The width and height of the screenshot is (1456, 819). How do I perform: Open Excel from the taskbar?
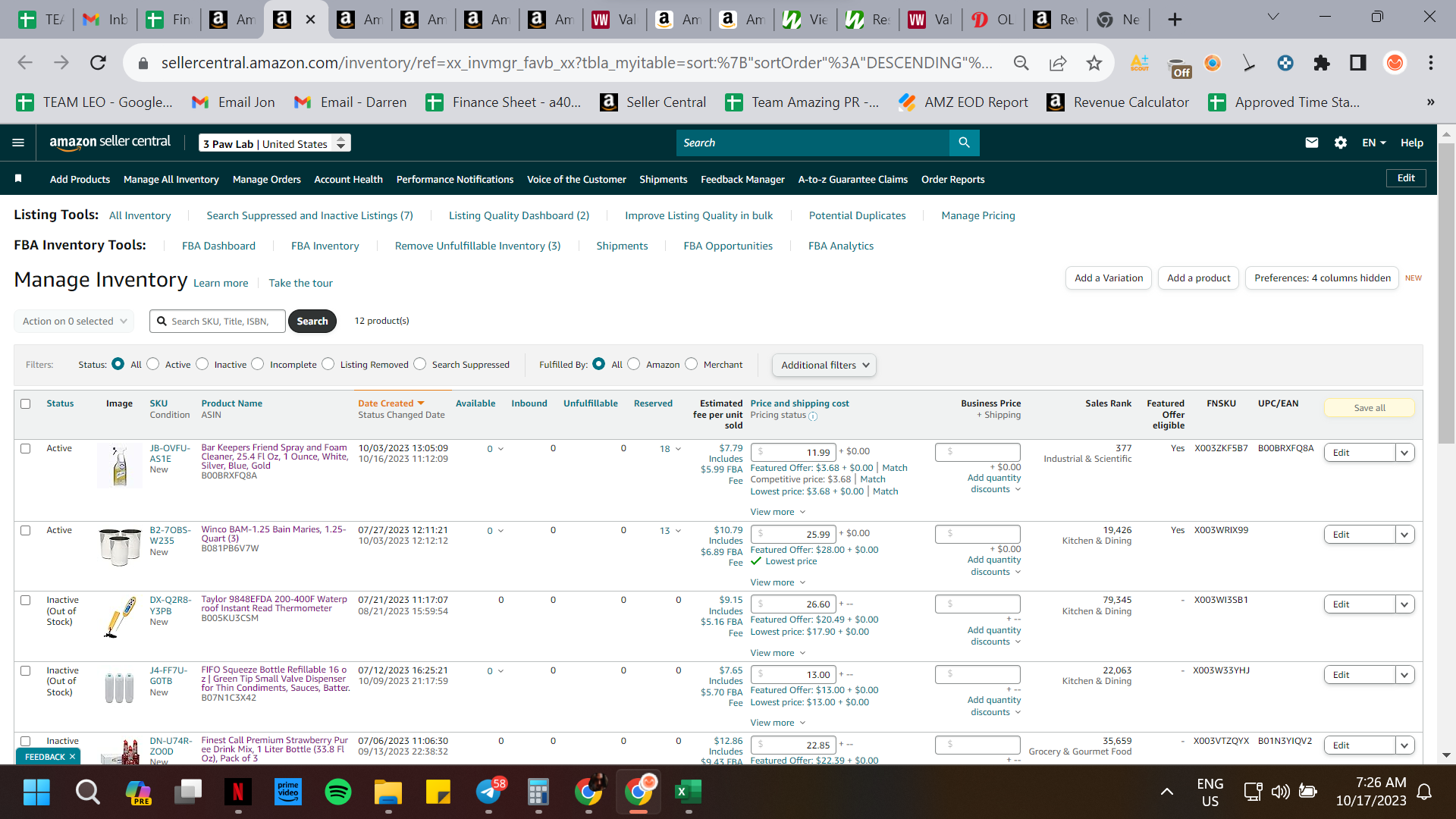688,792
